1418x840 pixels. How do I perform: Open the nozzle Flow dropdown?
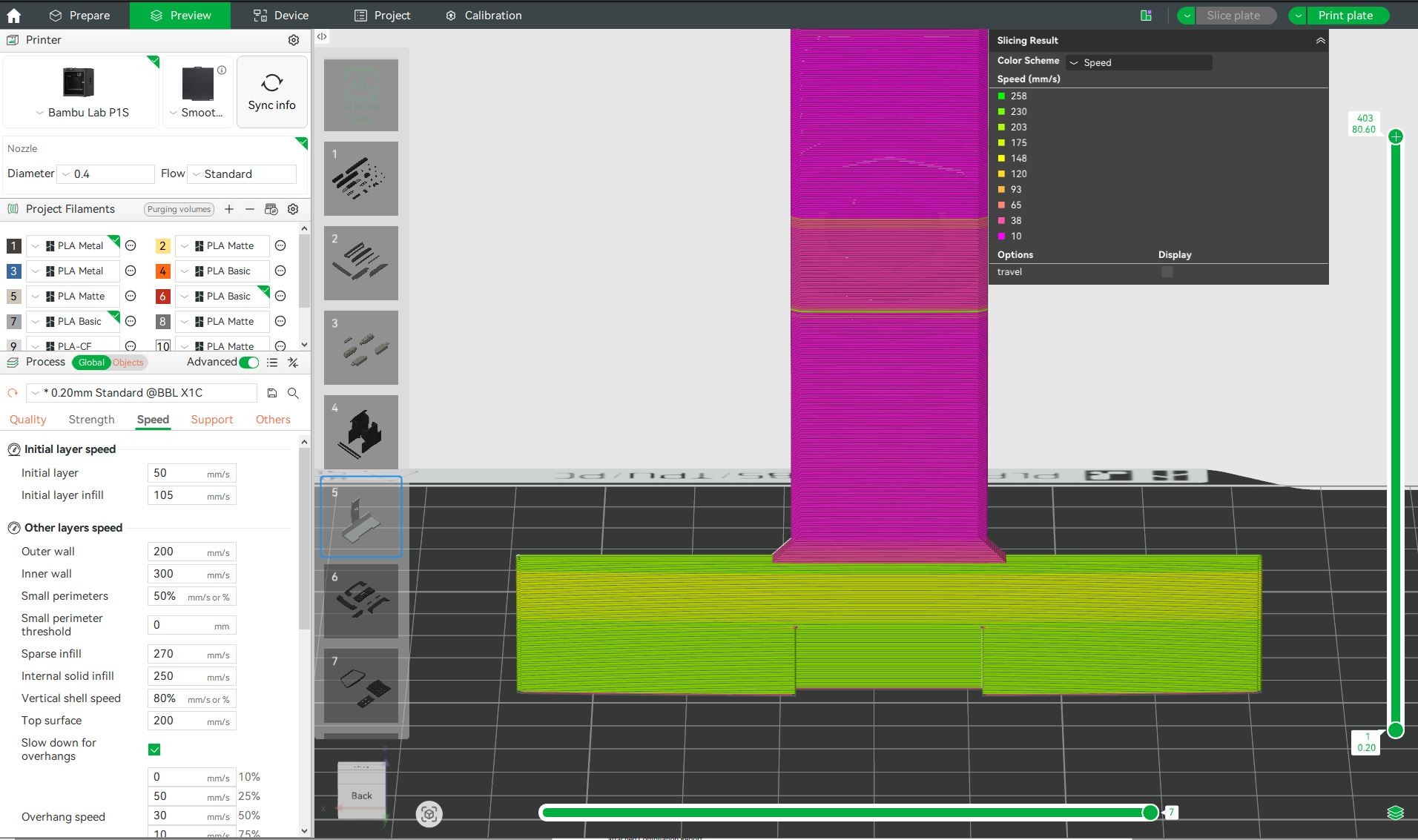point(242,174)
